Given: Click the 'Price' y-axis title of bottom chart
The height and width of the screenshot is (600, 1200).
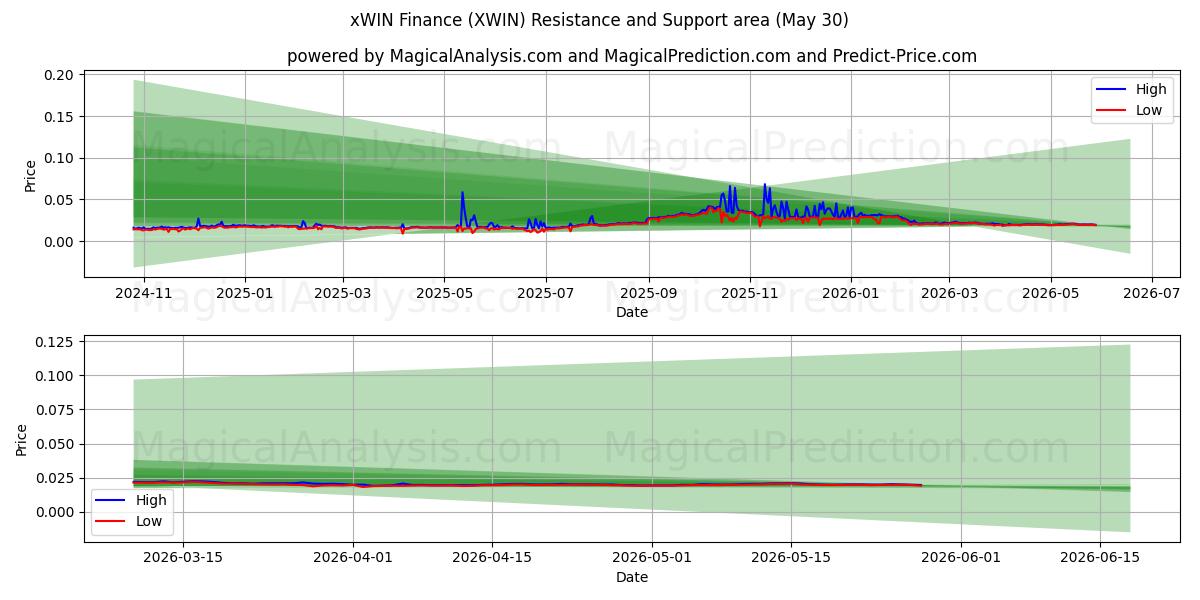Looking at the screenshot, I should tap(22, 439).
